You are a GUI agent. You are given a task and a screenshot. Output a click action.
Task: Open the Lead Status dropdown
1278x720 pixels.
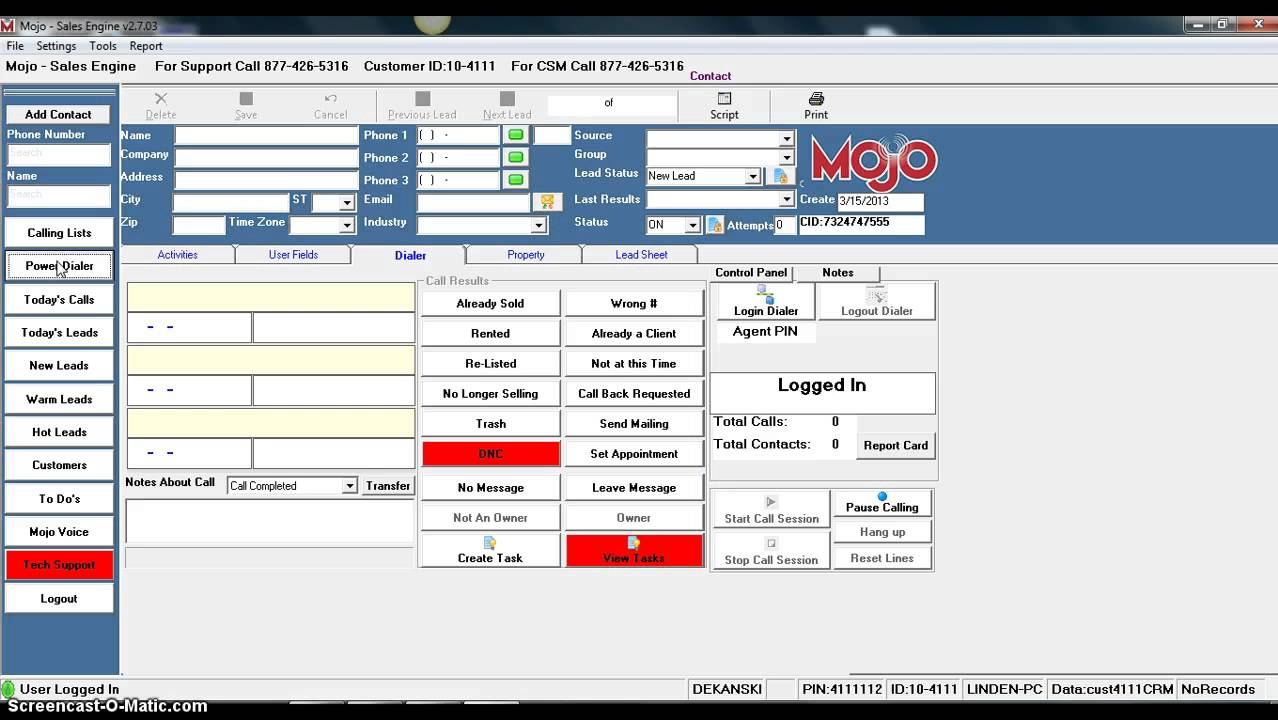tap(752, 176)
